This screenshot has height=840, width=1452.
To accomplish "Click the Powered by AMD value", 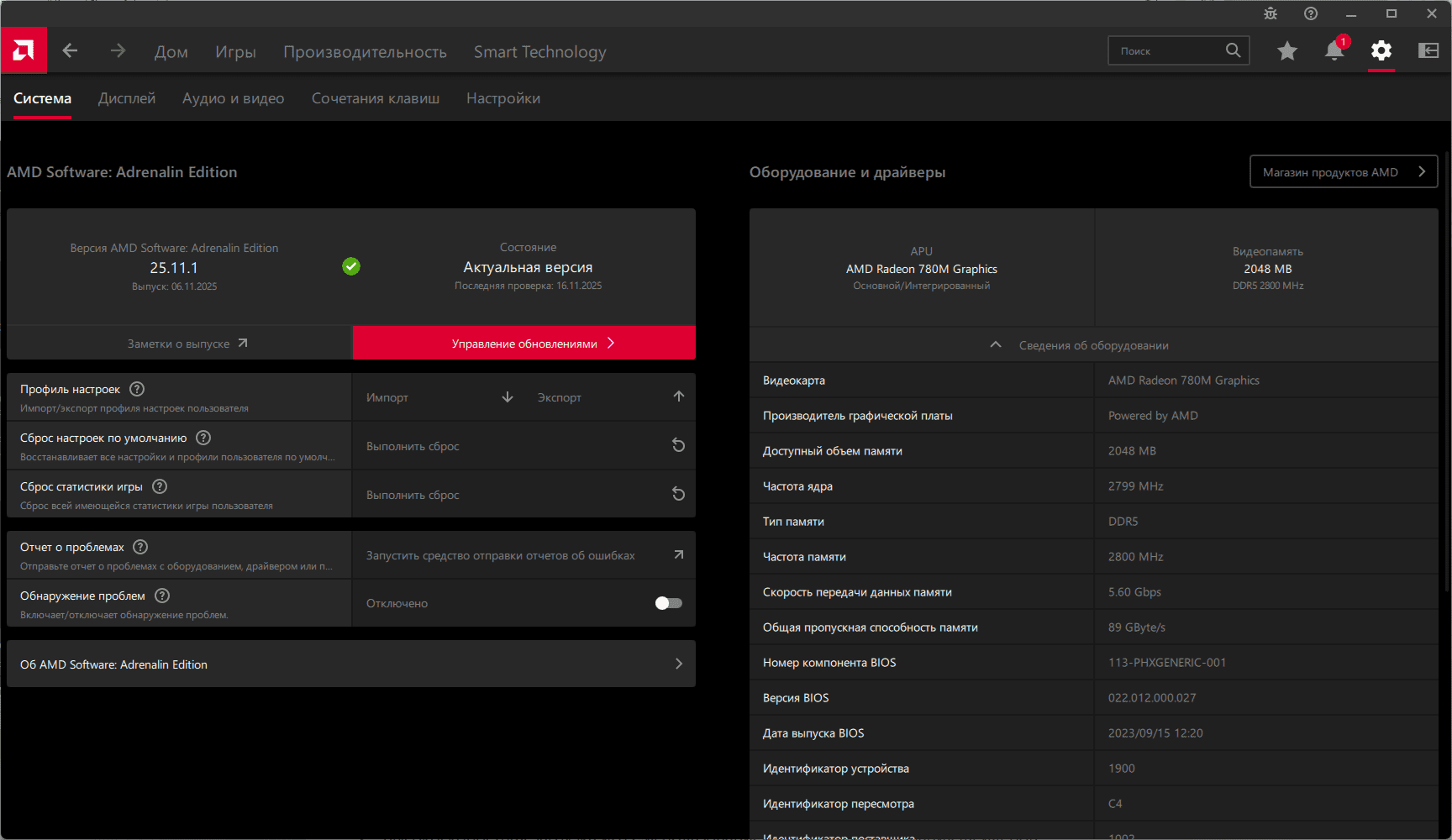I will coord(1153,416).
